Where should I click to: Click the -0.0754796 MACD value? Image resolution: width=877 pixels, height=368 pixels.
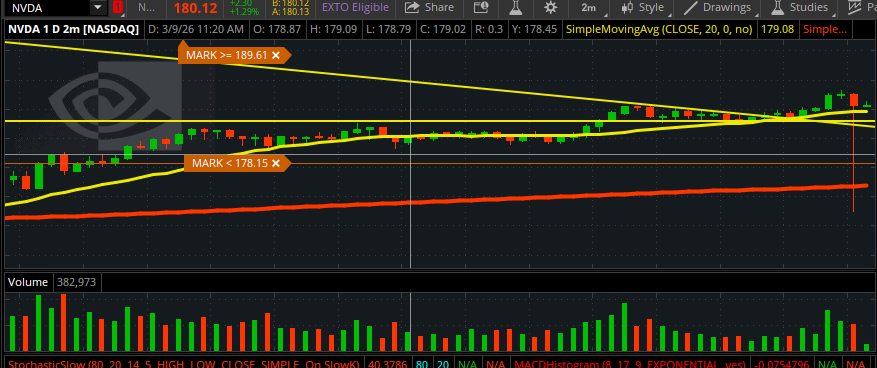pyautogui.click(x=781, y=365)
